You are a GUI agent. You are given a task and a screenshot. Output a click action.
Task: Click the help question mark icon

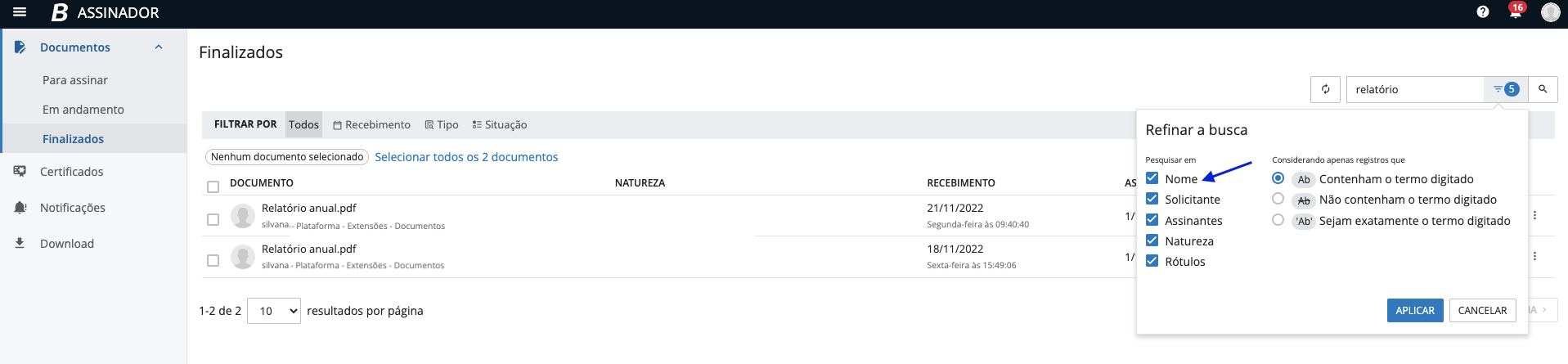(x=1482, y=12)
